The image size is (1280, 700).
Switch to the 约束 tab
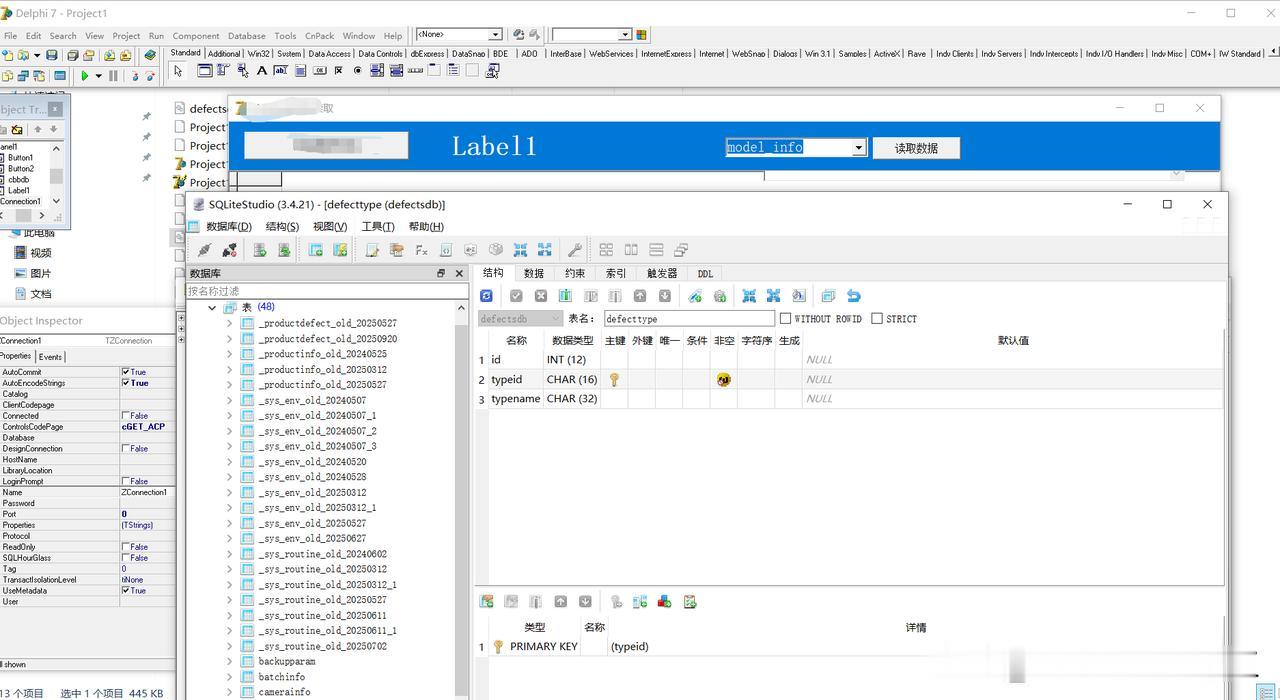click(575, 273)
